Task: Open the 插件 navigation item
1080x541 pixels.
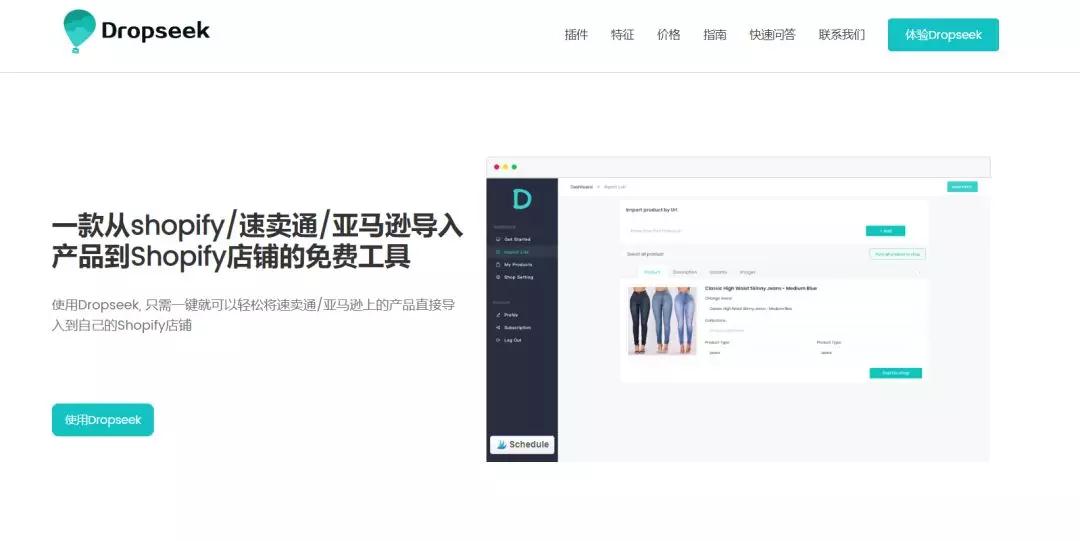Action: [x=576, y=34]
